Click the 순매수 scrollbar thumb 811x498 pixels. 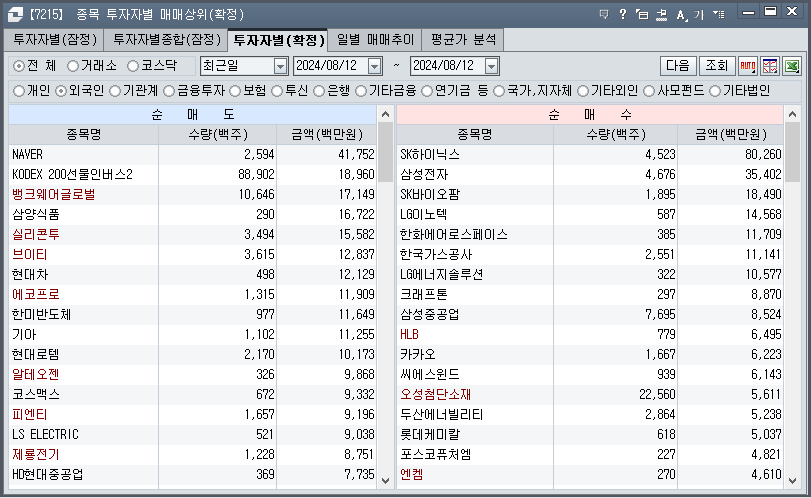pyautogui.click(x=792, y=153)
